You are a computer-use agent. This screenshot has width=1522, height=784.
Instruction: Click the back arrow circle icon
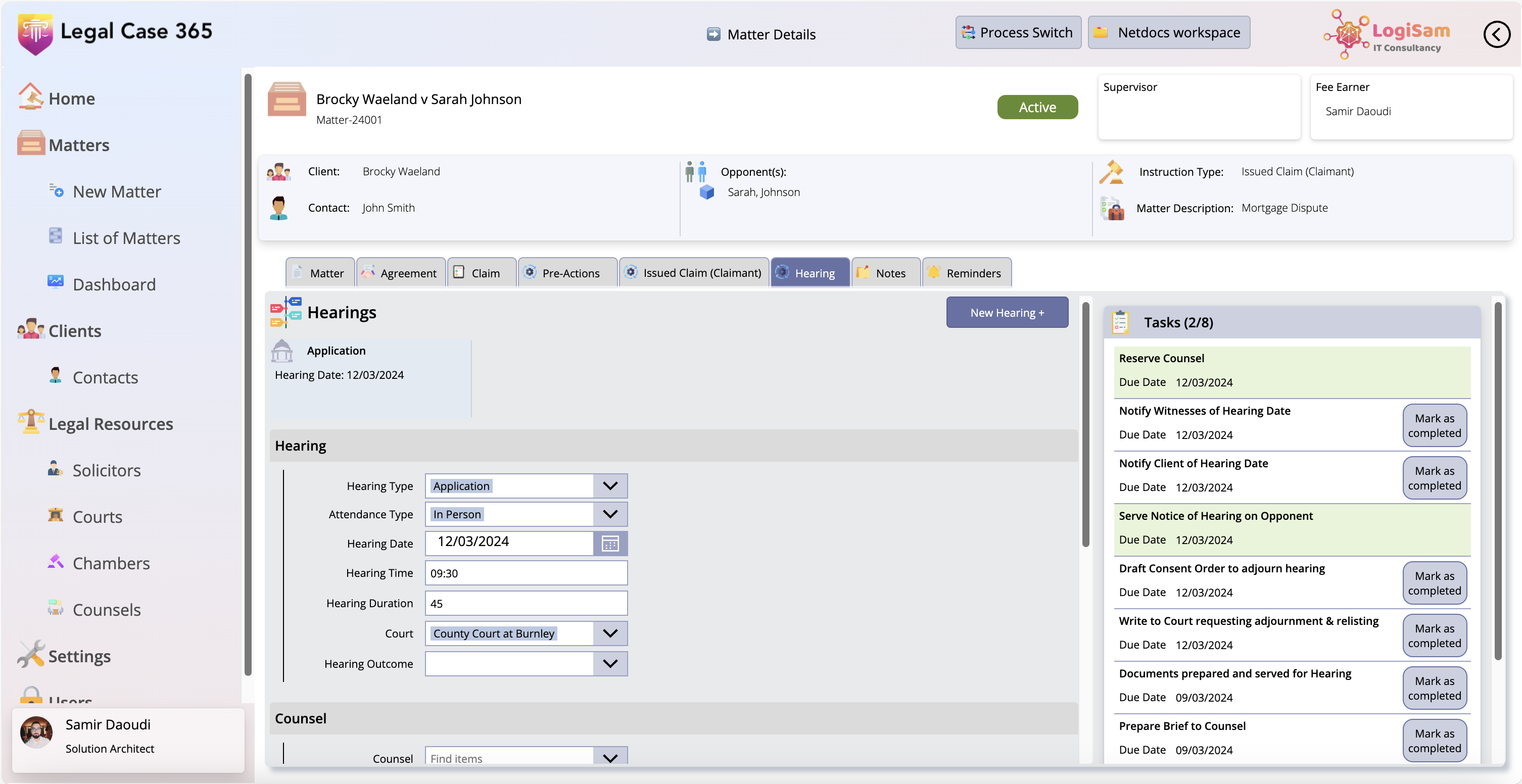point(1497,35)
